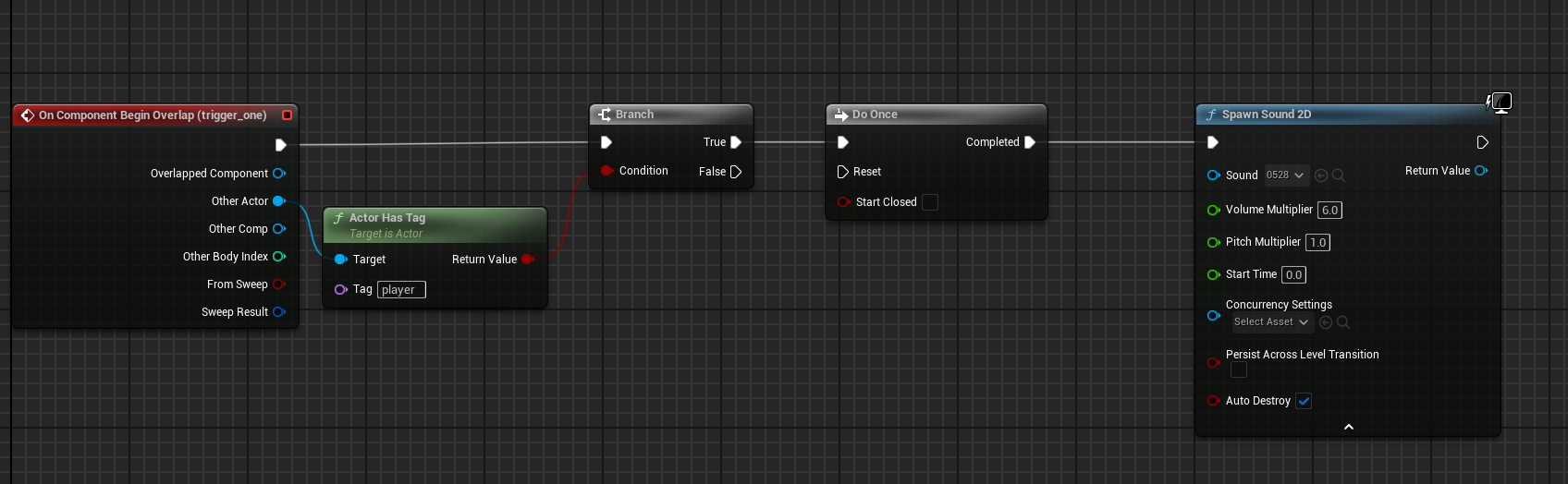Click the Pitch Multiplier input pin
The image size is (1568, 484).
(1214, 242)
